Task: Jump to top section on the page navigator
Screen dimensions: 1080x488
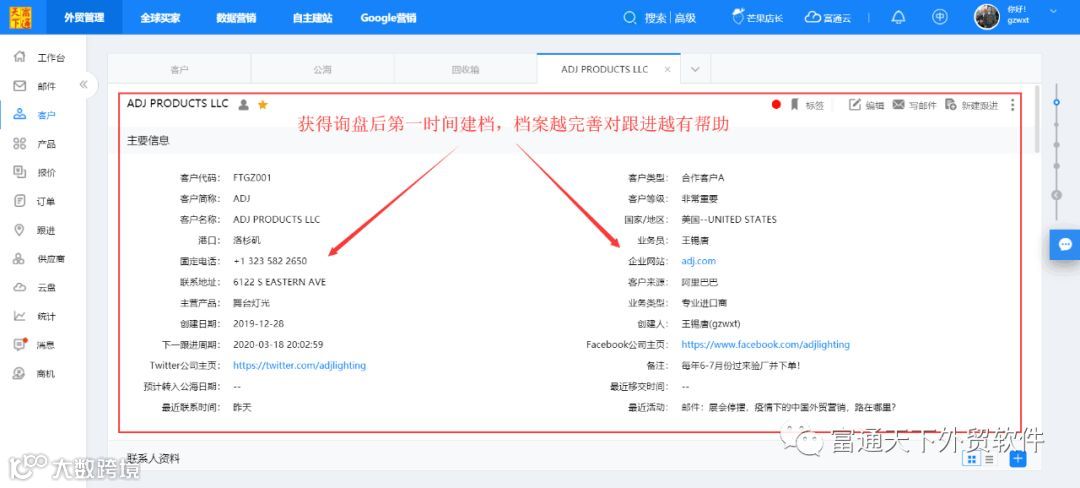Action: (1057, 103)
